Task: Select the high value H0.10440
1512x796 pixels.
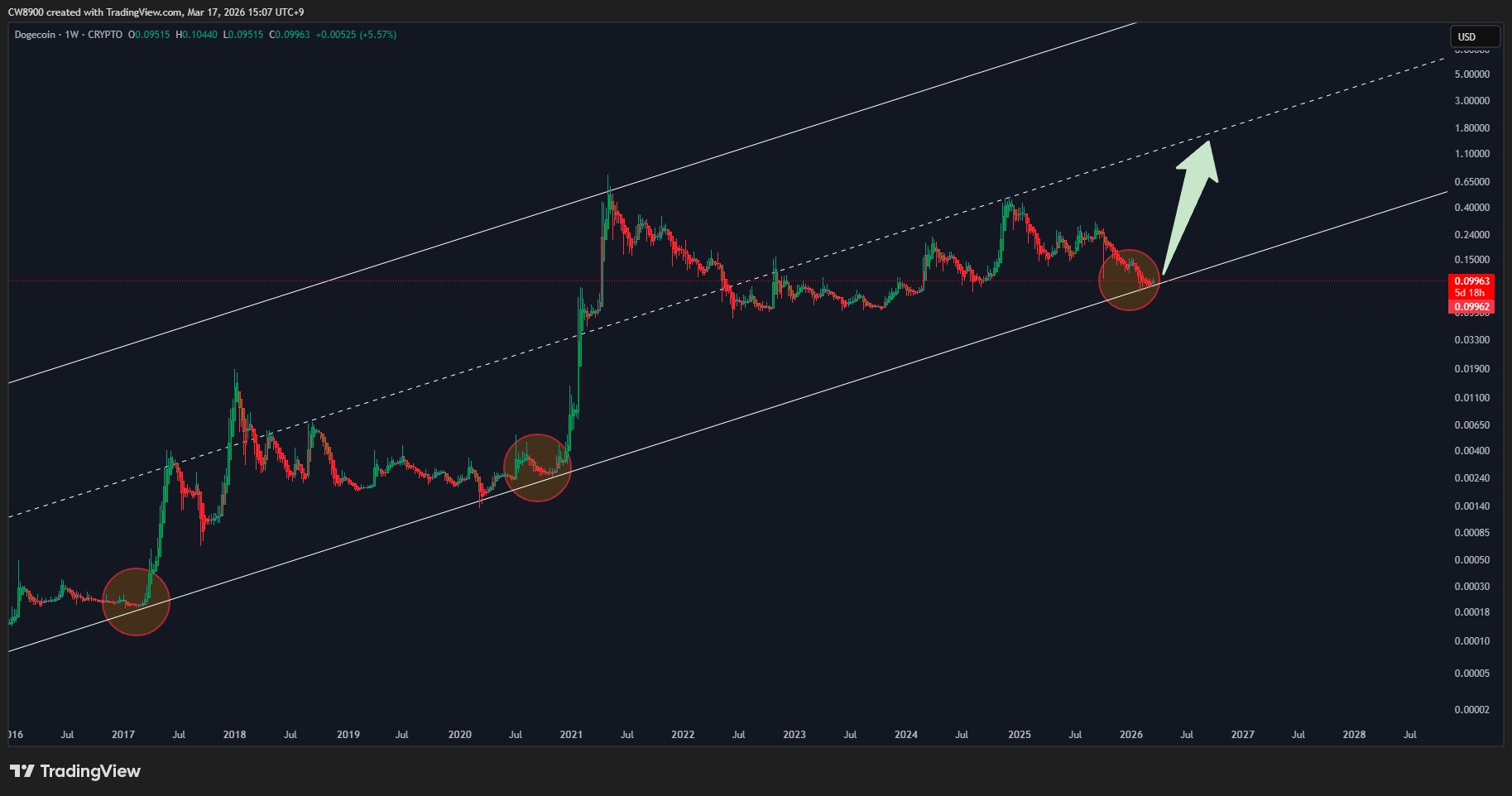Action: pos(197,35)
